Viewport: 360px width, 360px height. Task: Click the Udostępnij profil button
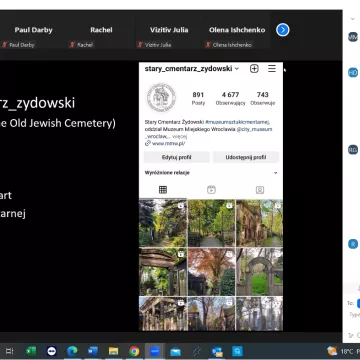(x=246, y=157)
